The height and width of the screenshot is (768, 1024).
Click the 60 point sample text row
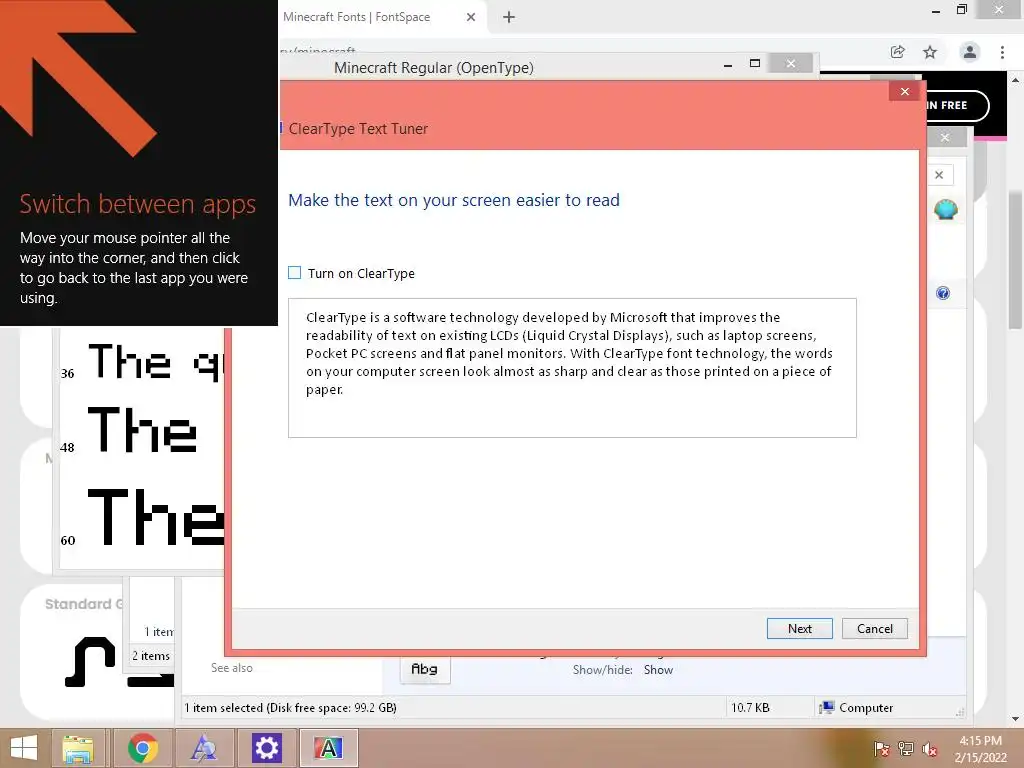pos(142,517)
